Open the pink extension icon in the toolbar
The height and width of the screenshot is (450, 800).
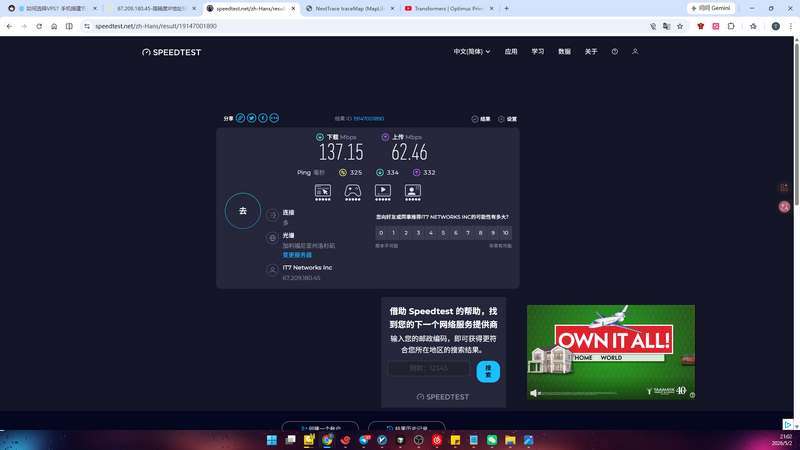(716, 26)
